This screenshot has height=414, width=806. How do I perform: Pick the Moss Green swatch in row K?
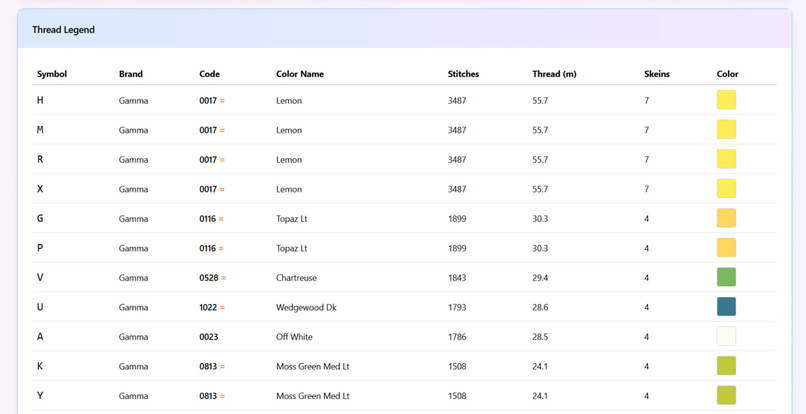(726, 366)
